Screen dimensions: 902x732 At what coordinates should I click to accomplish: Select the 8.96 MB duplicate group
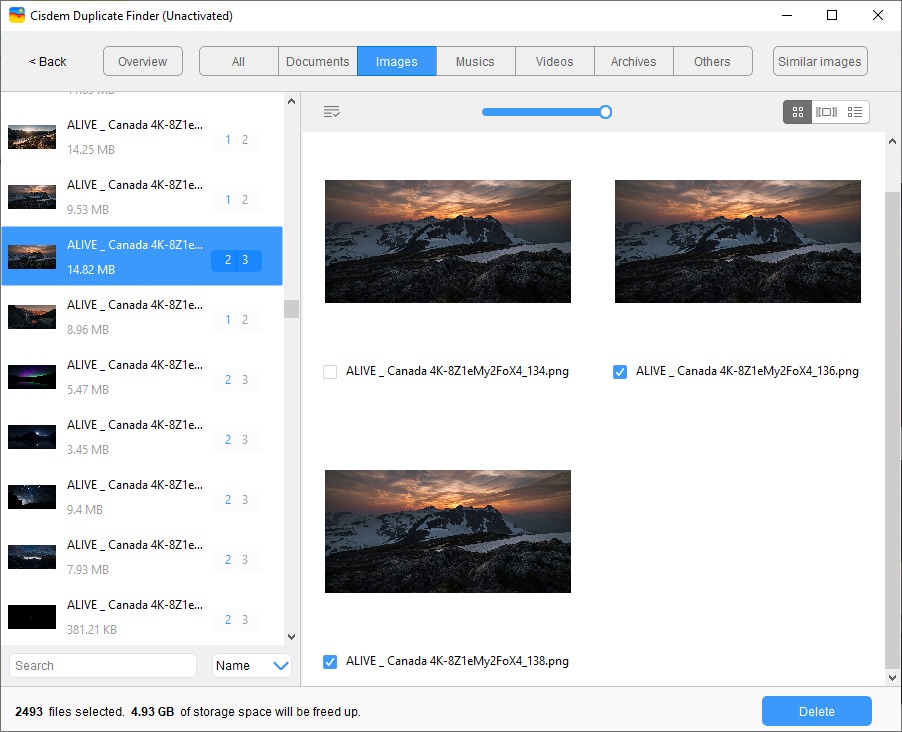(142, 316)
